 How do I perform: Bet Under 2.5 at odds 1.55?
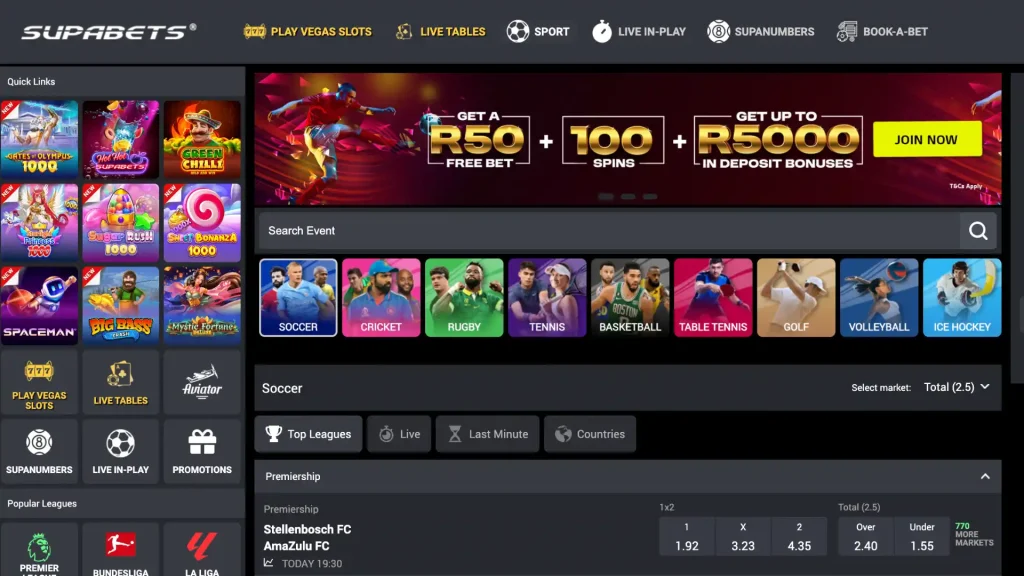(921, 537)
